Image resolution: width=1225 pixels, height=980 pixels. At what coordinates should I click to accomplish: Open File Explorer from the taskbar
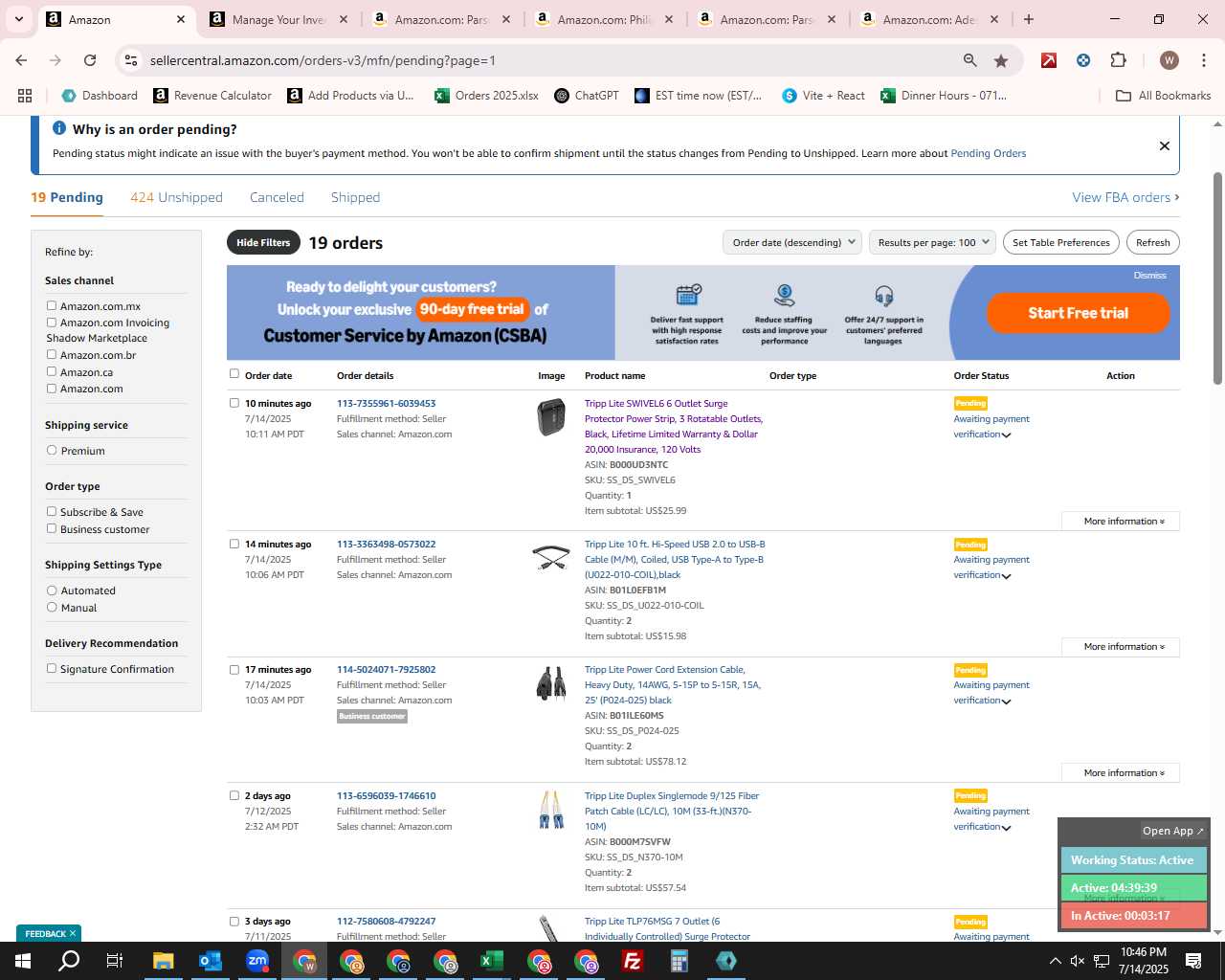click(x=163, y=961)
